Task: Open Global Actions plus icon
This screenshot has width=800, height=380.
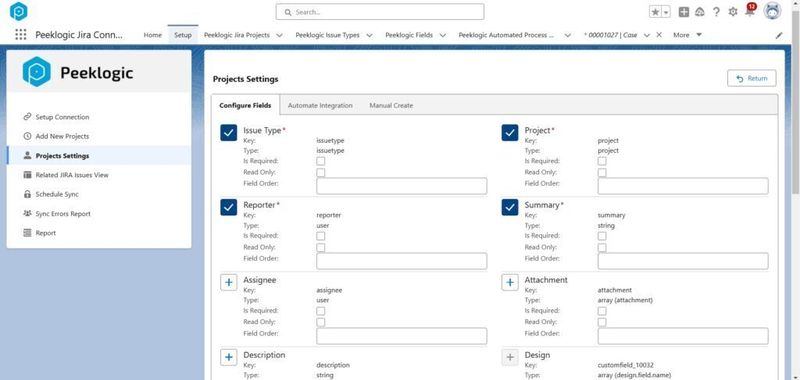Action: [684, 12]
